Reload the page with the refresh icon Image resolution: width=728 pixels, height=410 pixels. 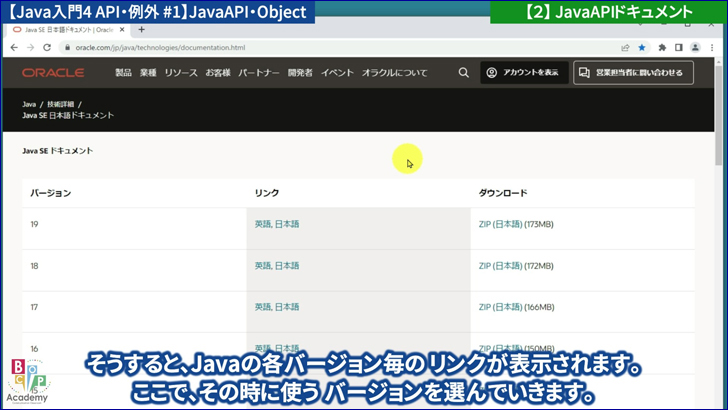pyautogui.click(x=47, y=47)
